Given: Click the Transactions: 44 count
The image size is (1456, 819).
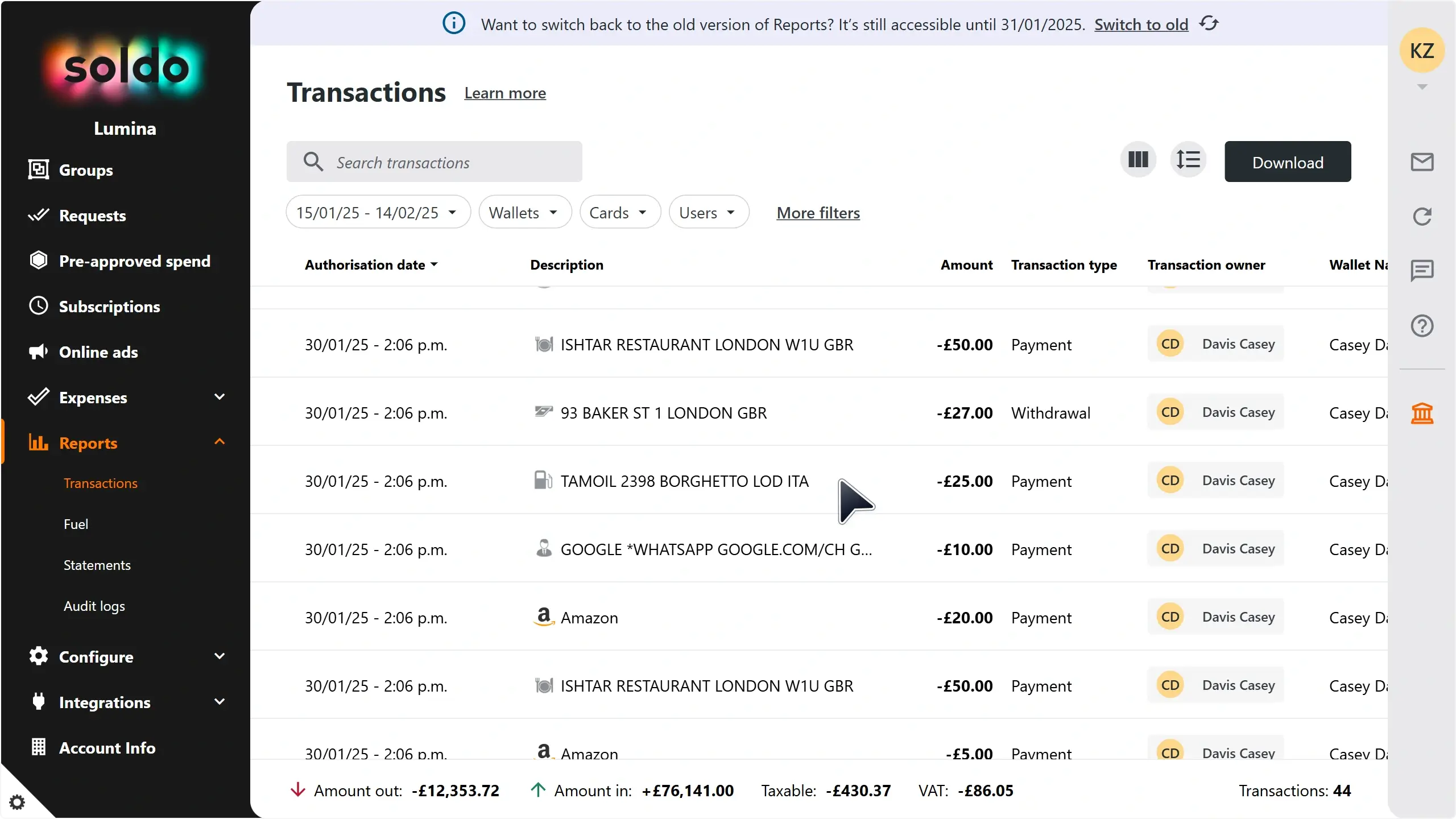Looking at the screenshot, I should pos(1294,791).
